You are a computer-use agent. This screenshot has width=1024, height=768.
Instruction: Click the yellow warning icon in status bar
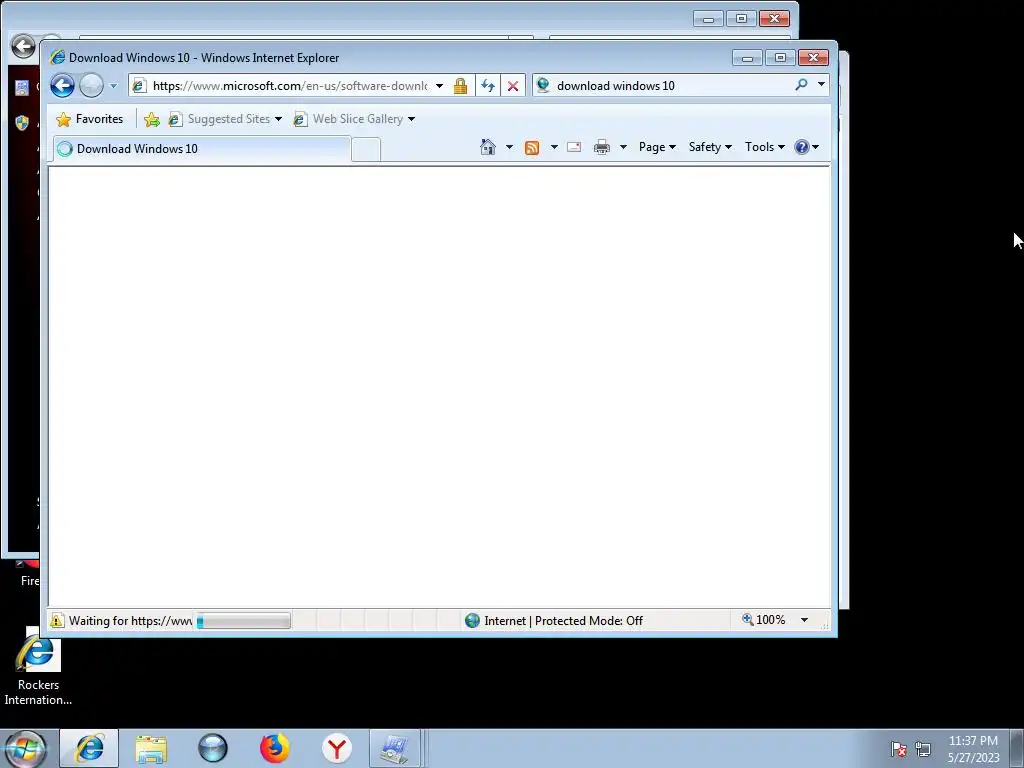pos(57,620)
